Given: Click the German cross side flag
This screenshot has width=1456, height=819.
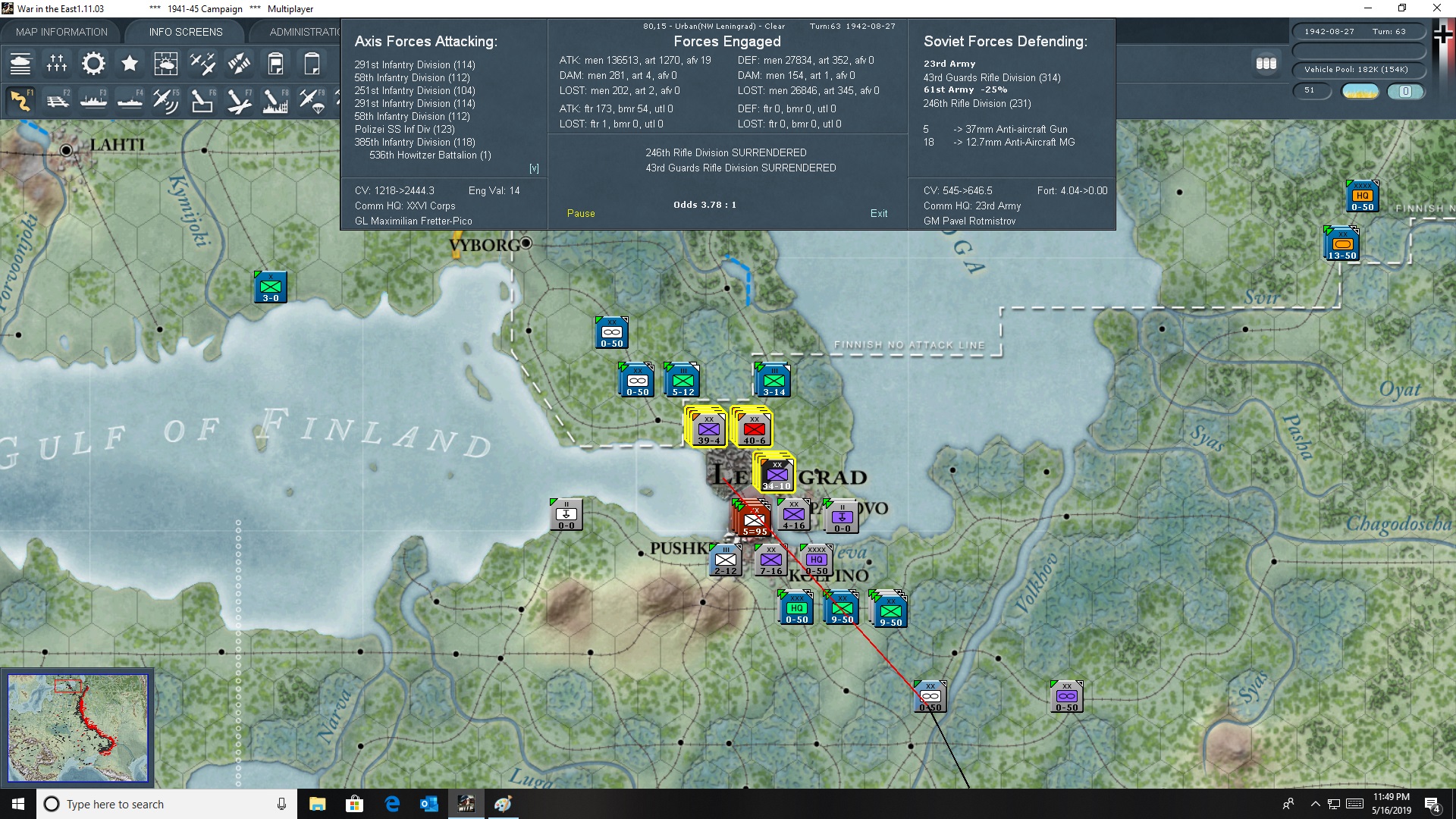Looking at the screenshot, I should click(x=1442, y=35).
